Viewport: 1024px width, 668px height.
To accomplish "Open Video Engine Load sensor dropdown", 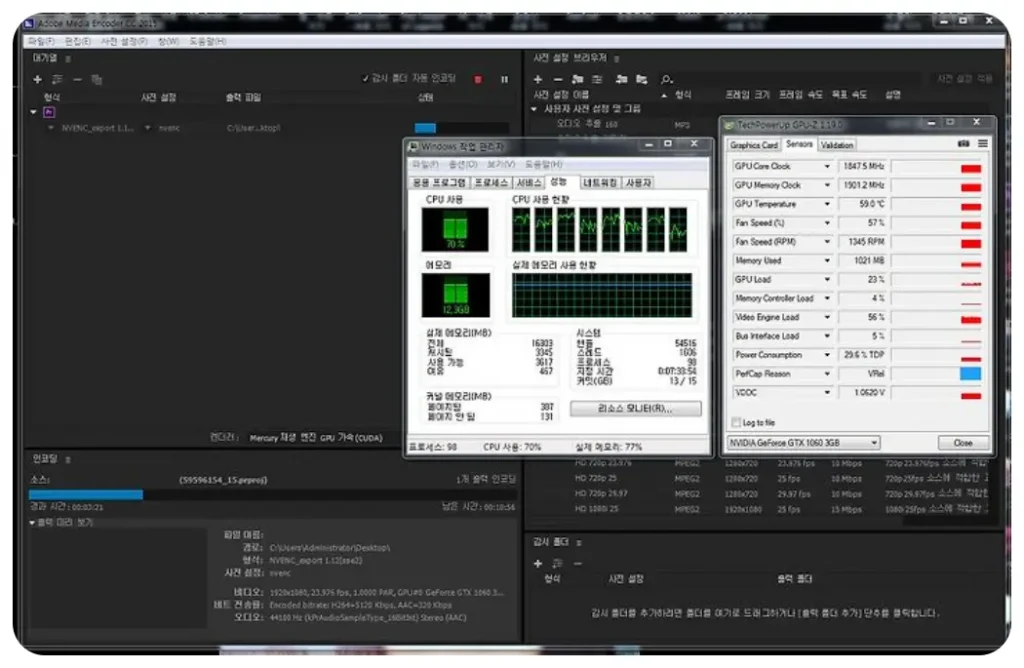I will pos(827,318).
